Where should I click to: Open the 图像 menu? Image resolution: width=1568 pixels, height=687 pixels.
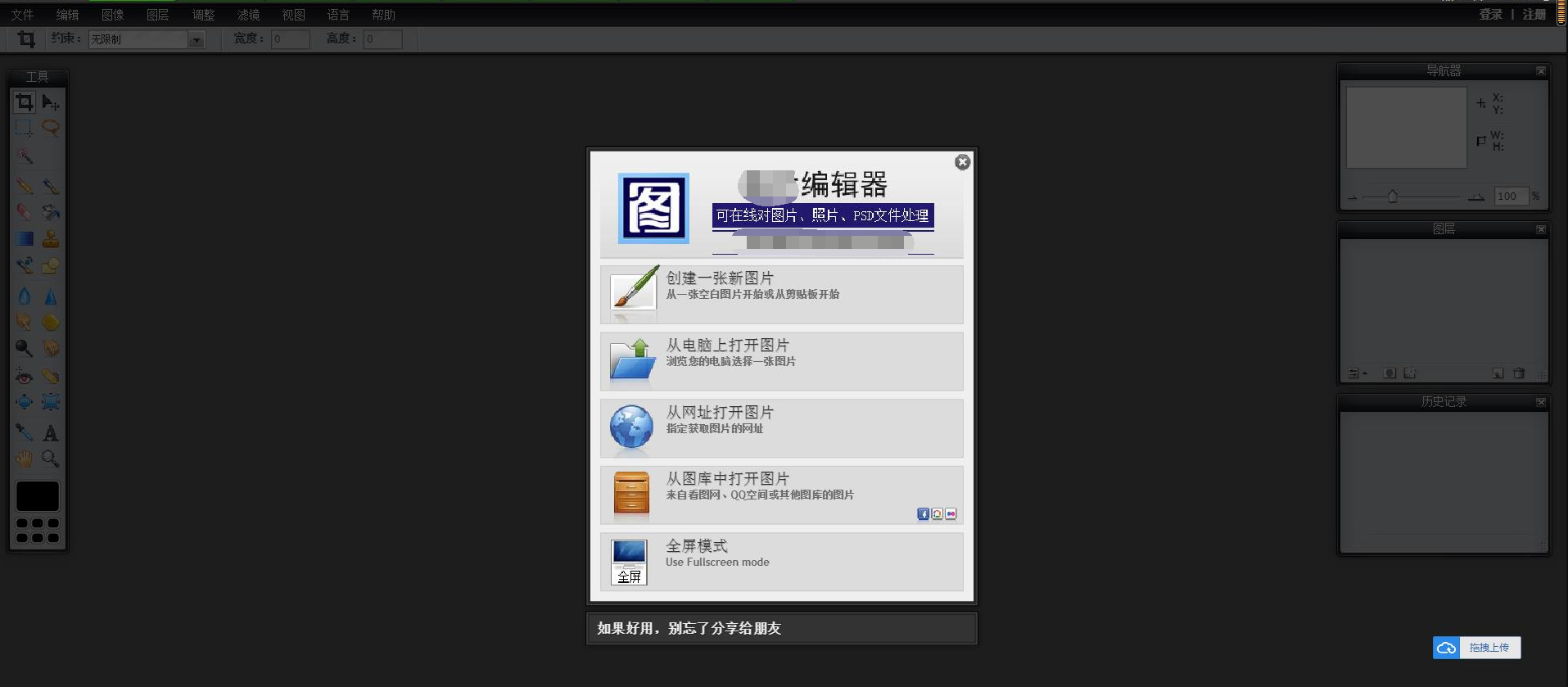click(x=112, y=15)
